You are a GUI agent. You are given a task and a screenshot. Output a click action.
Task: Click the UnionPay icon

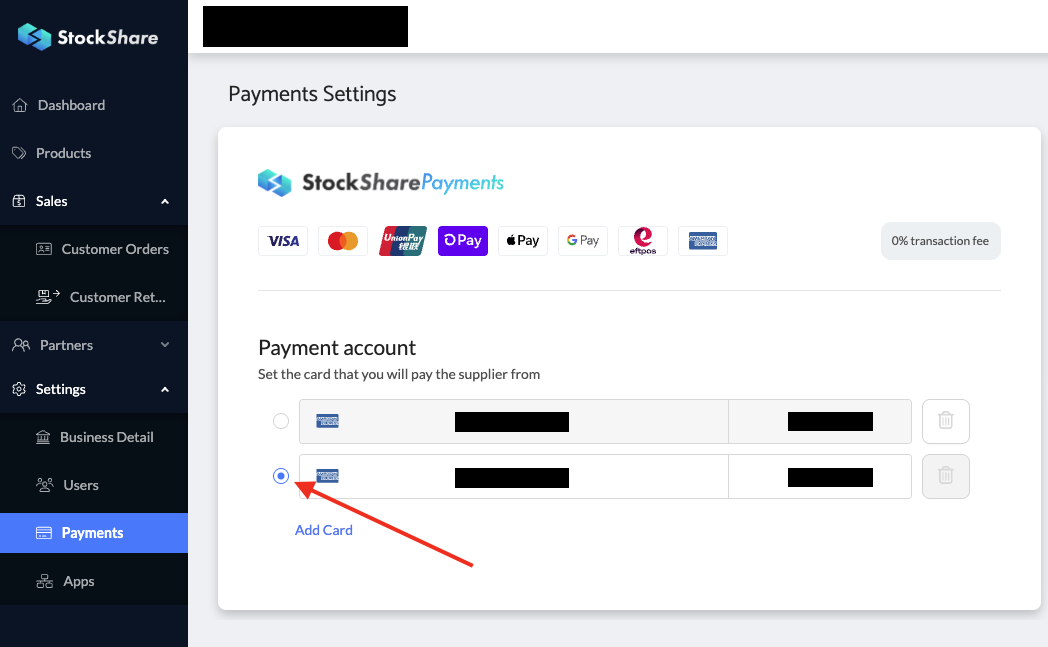pyautogui.click(x=403, y=241)
